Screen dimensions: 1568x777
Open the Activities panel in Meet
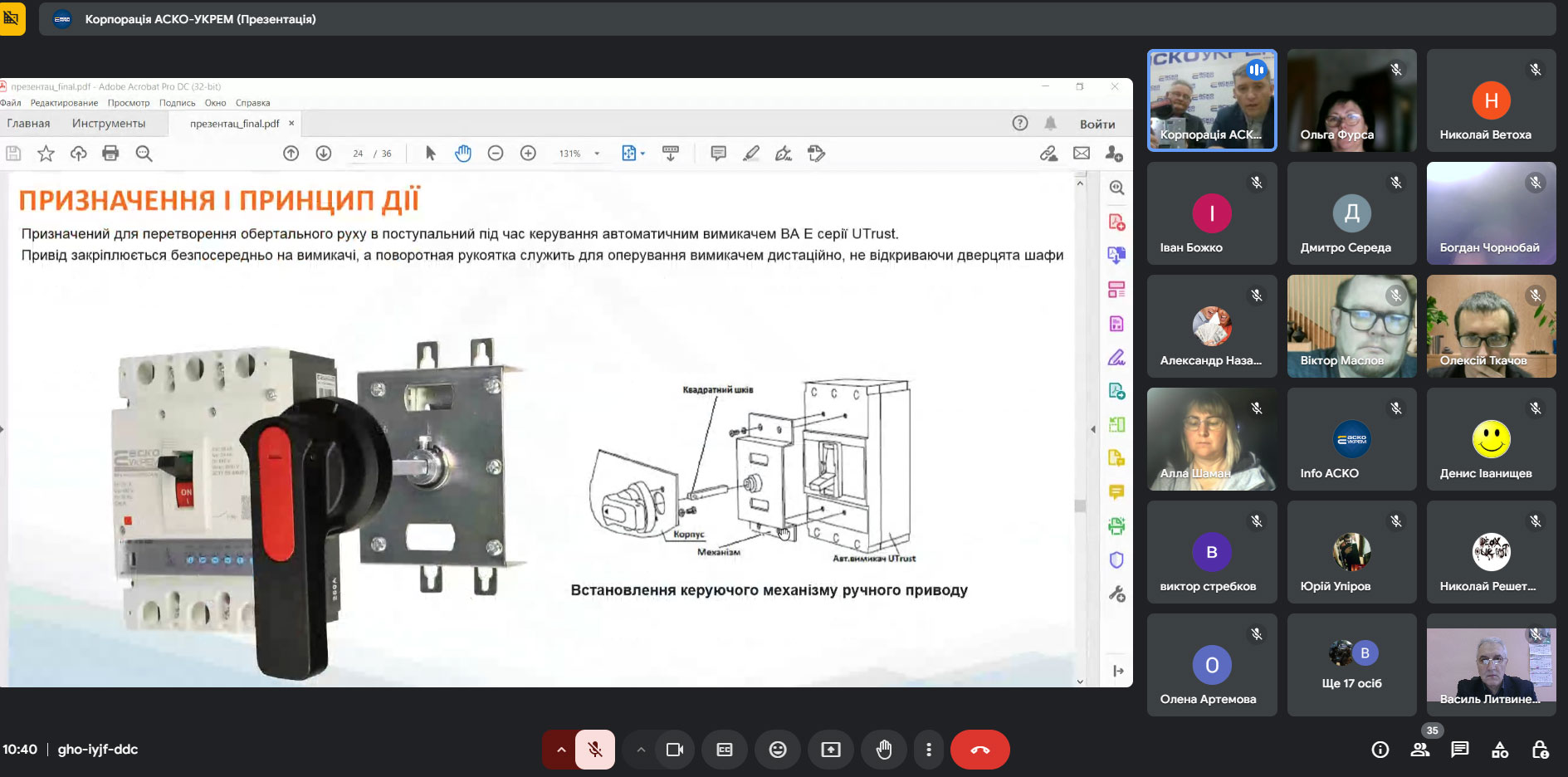coord(1500,750)
